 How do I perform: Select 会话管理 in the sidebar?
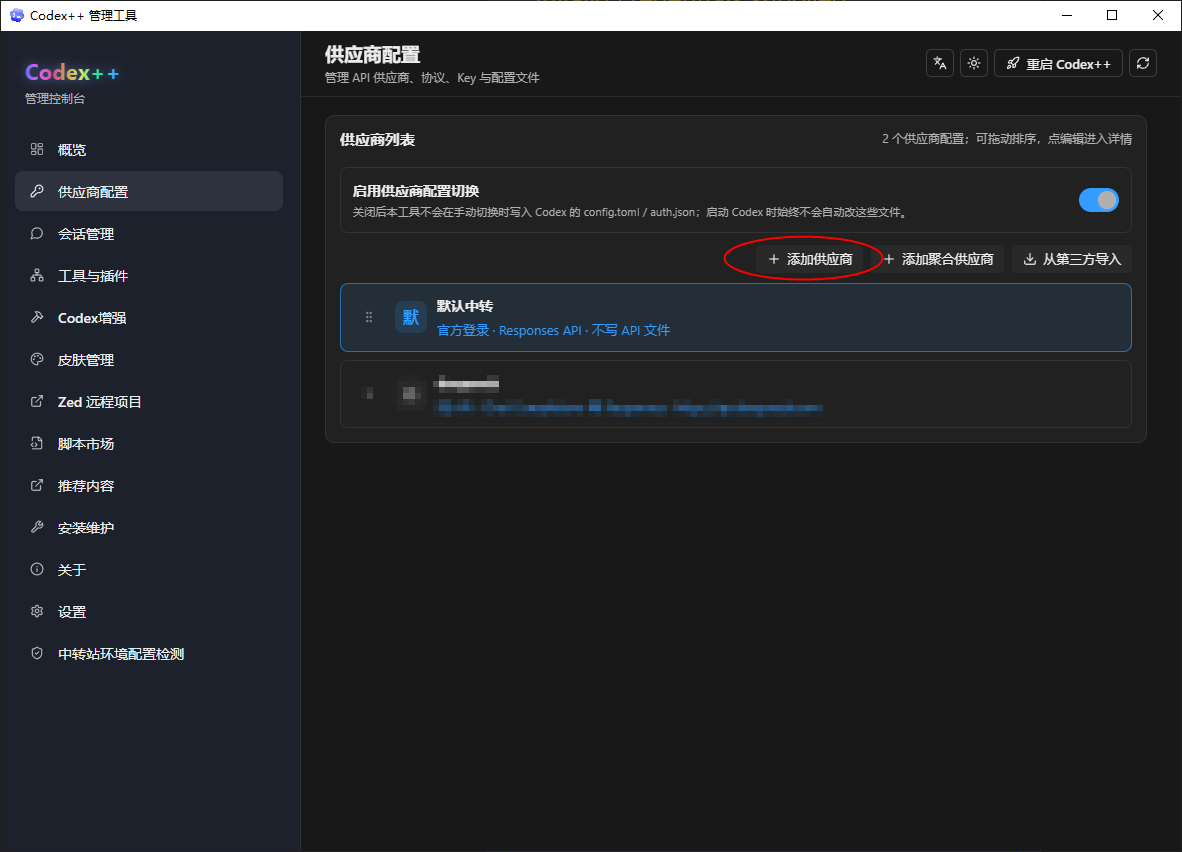click(149, 234)
